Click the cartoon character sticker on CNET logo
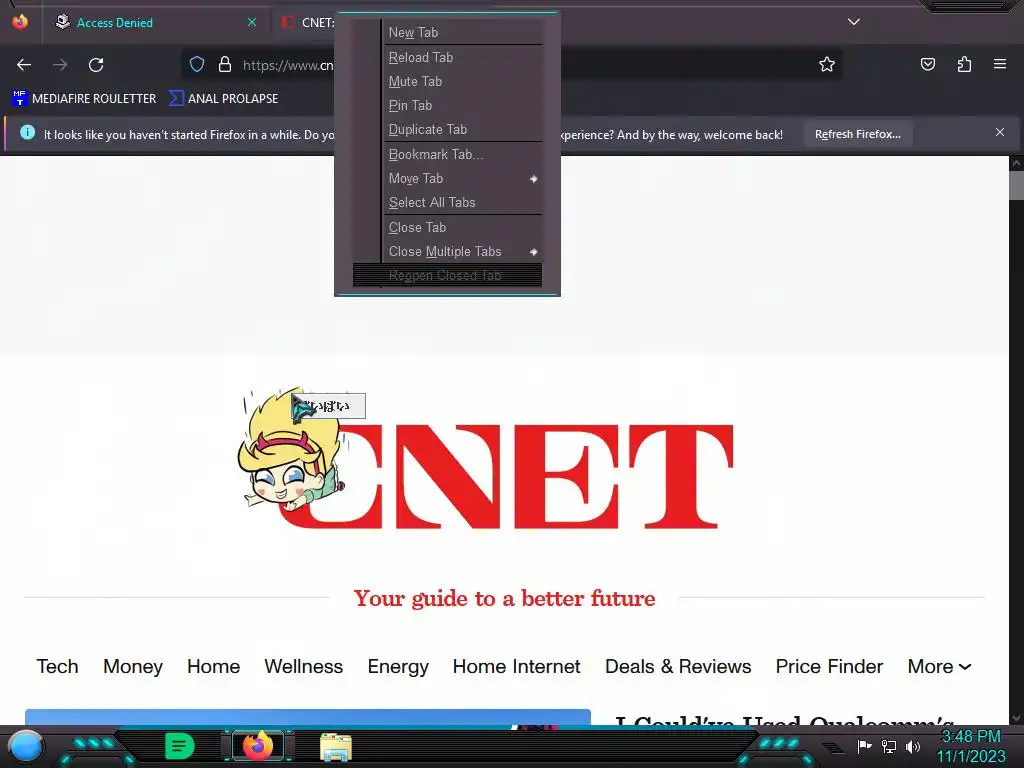 tap(291, 449)
